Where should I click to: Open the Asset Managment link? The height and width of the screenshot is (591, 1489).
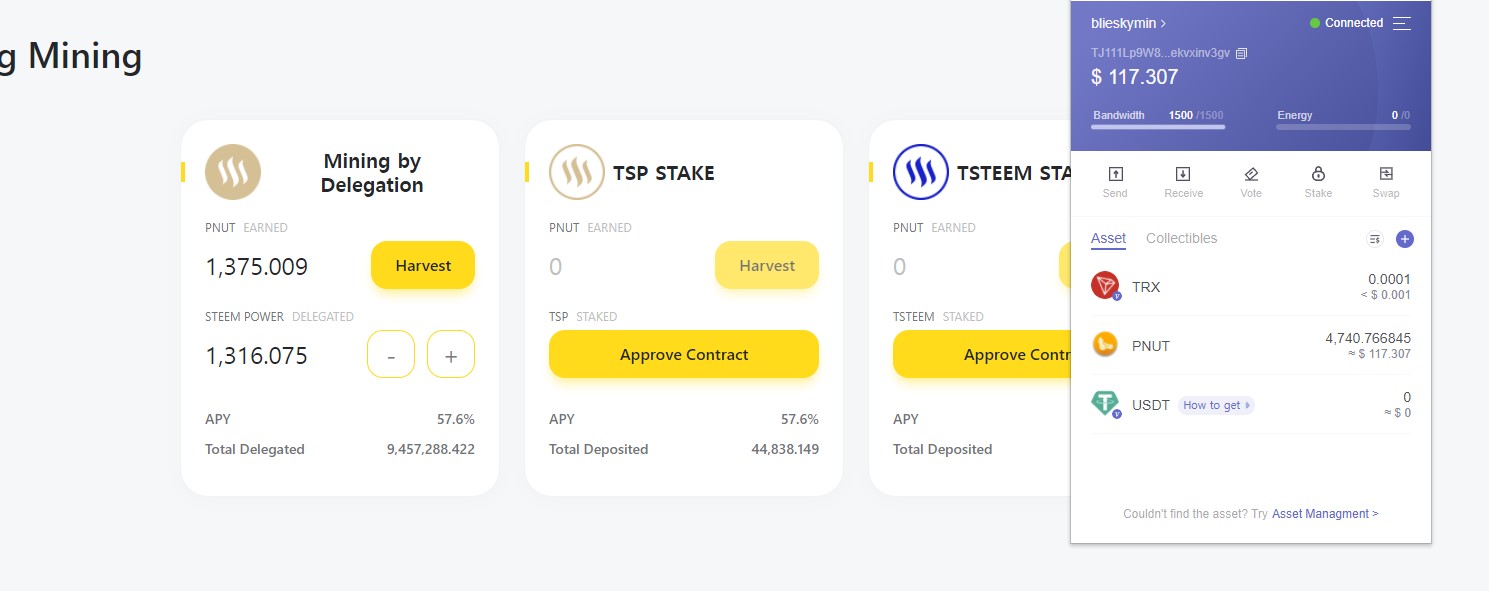coord(1325,514)
